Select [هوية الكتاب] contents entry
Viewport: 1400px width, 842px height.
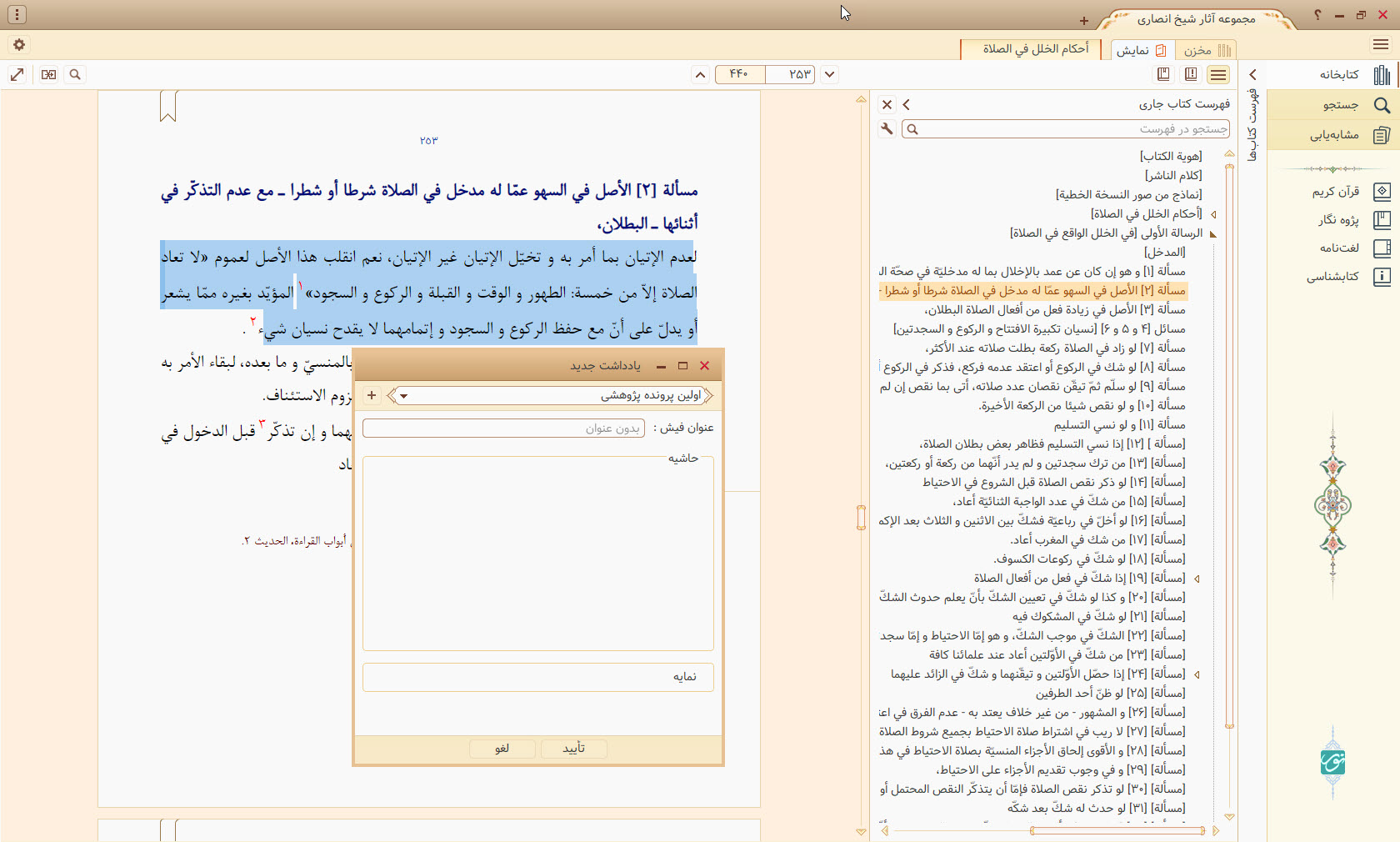coord(1171,156)
